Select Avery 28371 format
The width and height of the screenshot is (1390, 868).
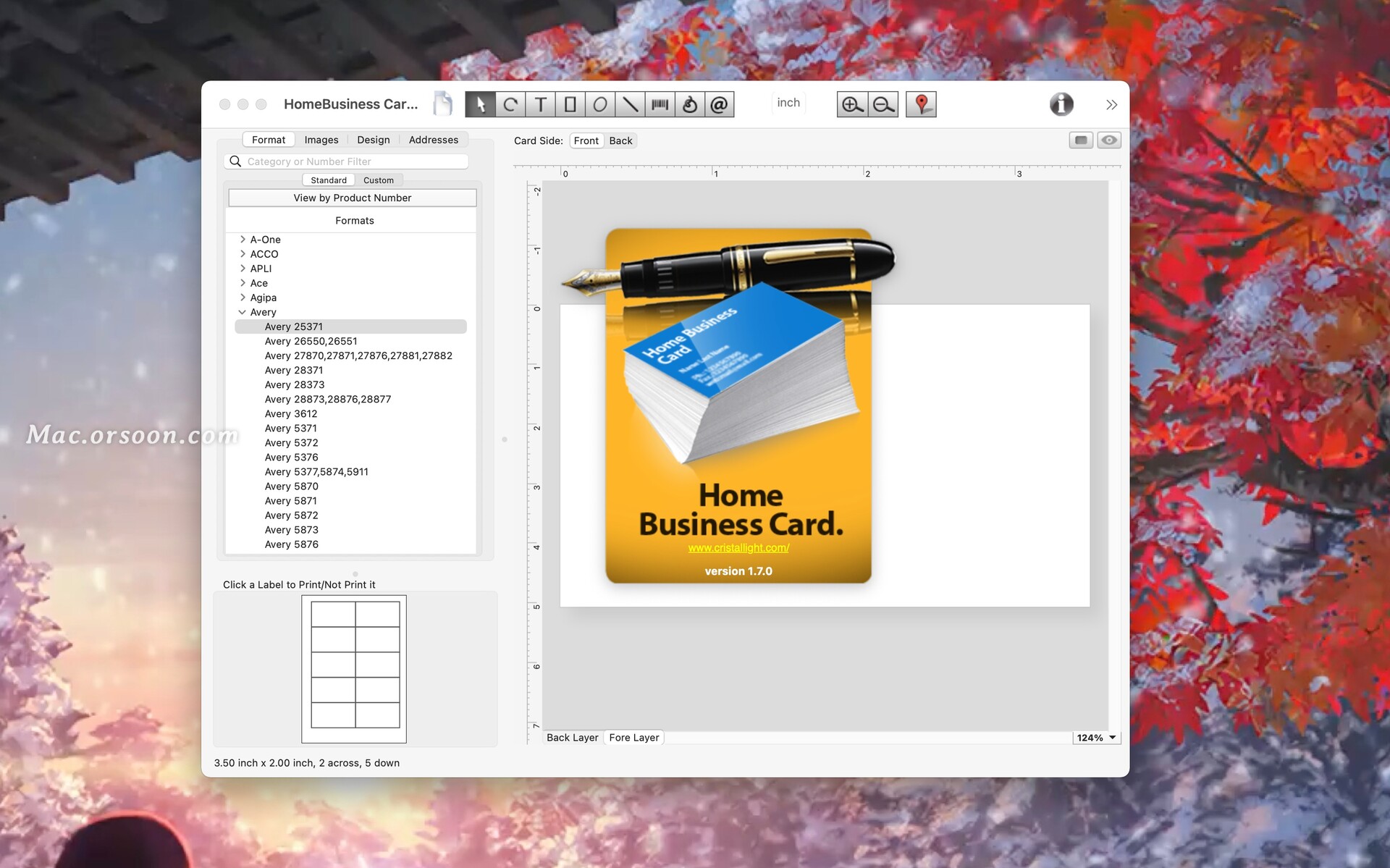[351, 370]
